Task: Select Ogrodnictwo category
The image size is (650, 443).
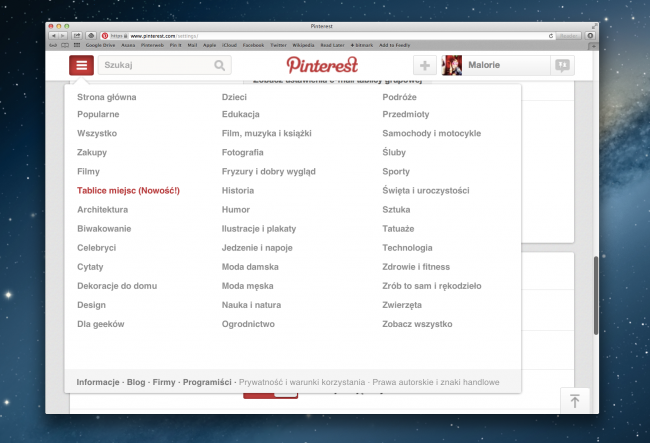Action: click(248, 324)
